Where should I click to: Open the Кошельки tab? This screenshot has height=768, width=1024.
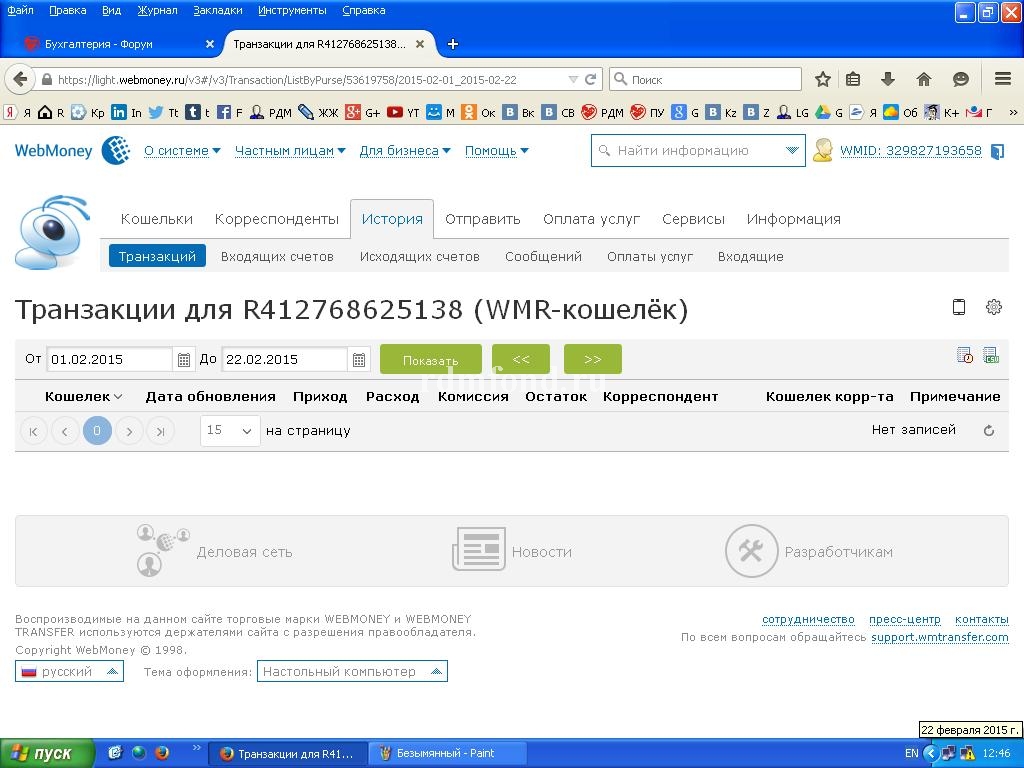tap(157, 219)
